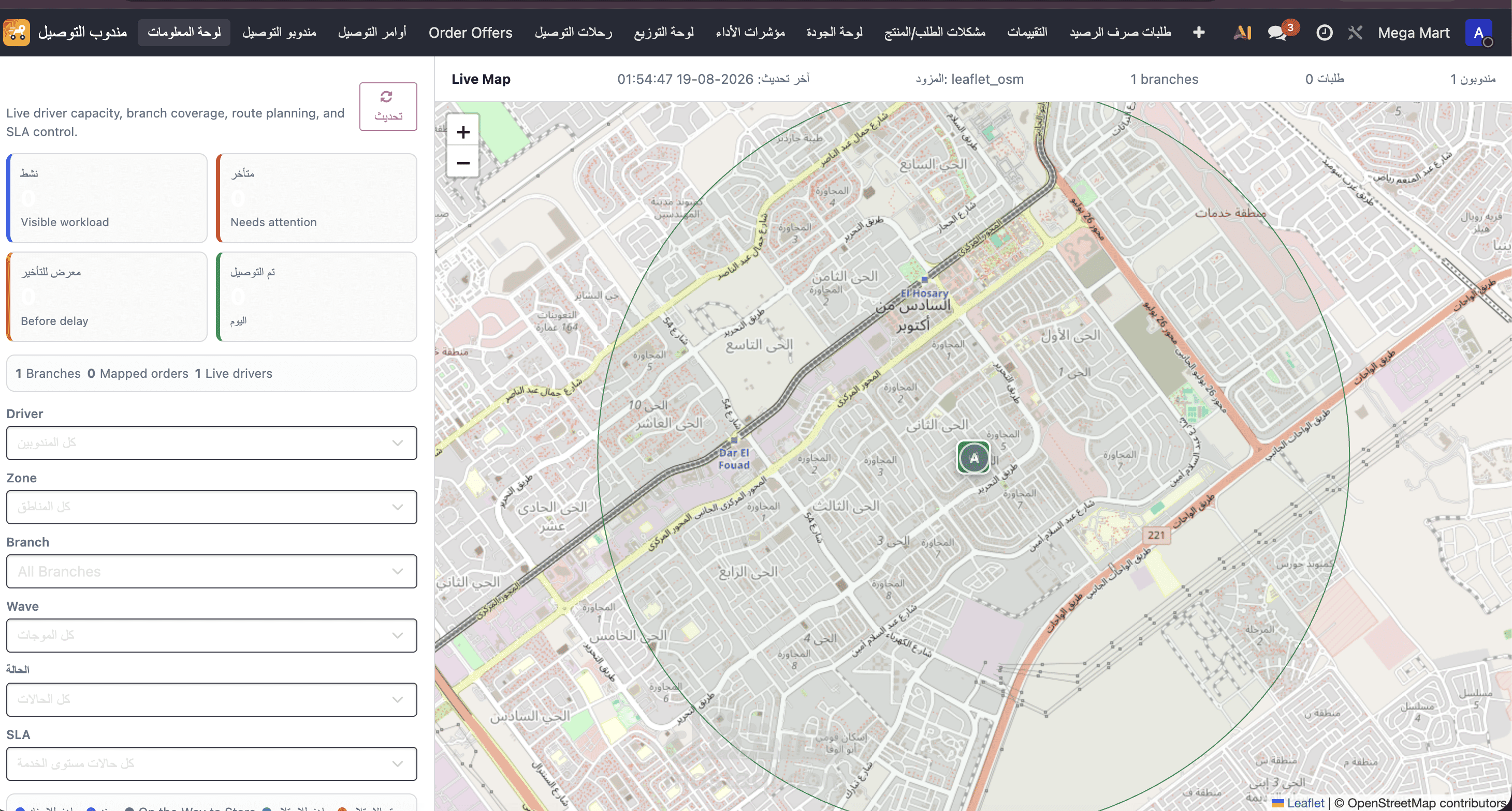Switch company Mega Mart selector

pos(1414,32)
